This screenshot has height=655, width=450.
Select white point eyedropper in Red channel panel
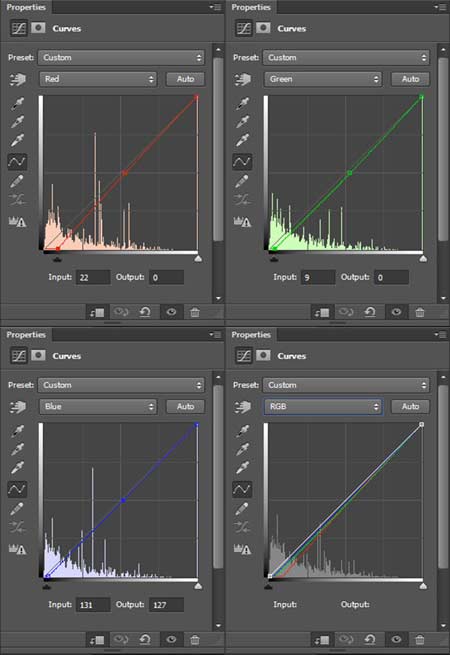(x=17, y=140)
